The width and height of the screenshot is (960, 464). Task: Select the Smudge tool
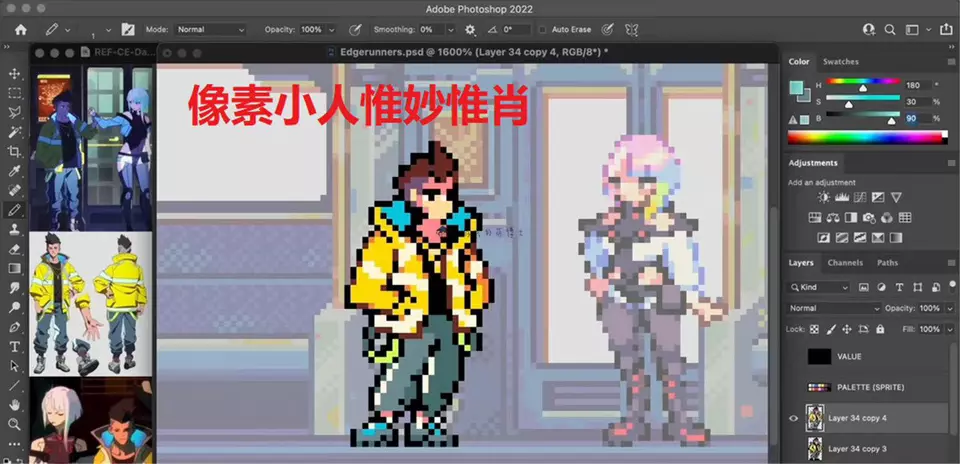(14, 288)
